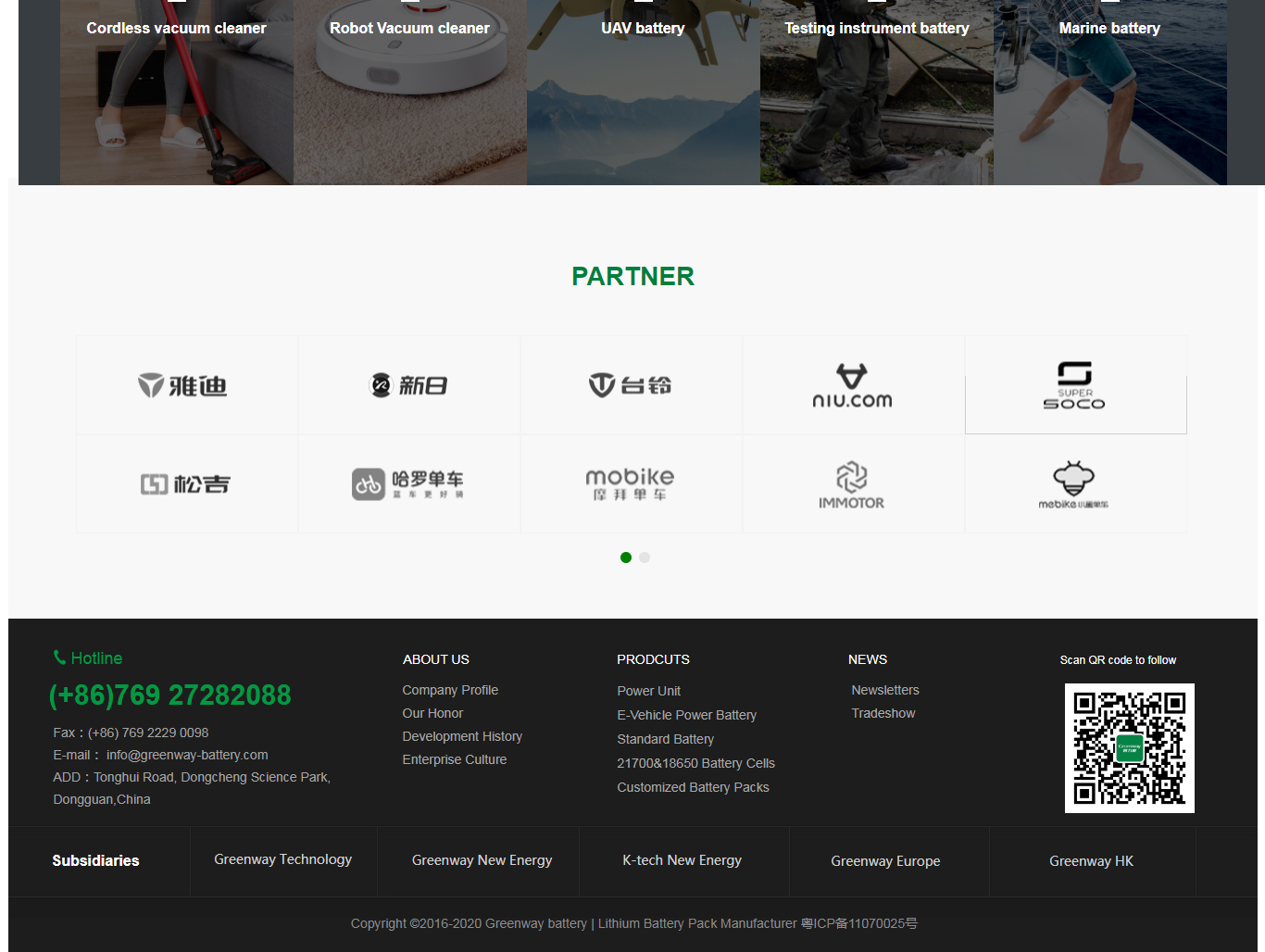Viewport: 1265px width, 952px height.
Task: Open the UAV battery card
Action: coord(644,93)
